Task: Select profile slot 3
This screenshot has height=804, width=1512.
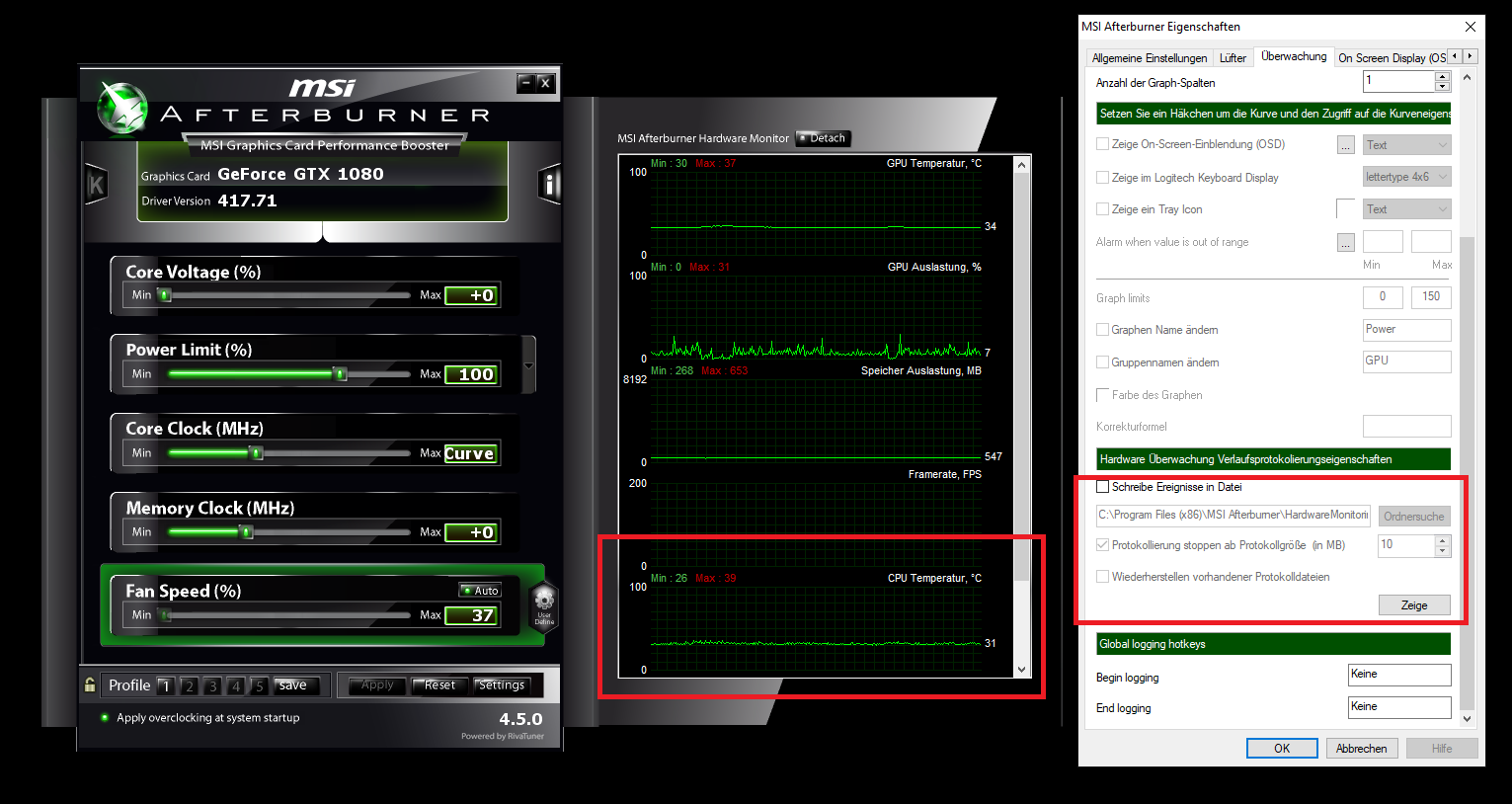Action: (x=211, y=685)
